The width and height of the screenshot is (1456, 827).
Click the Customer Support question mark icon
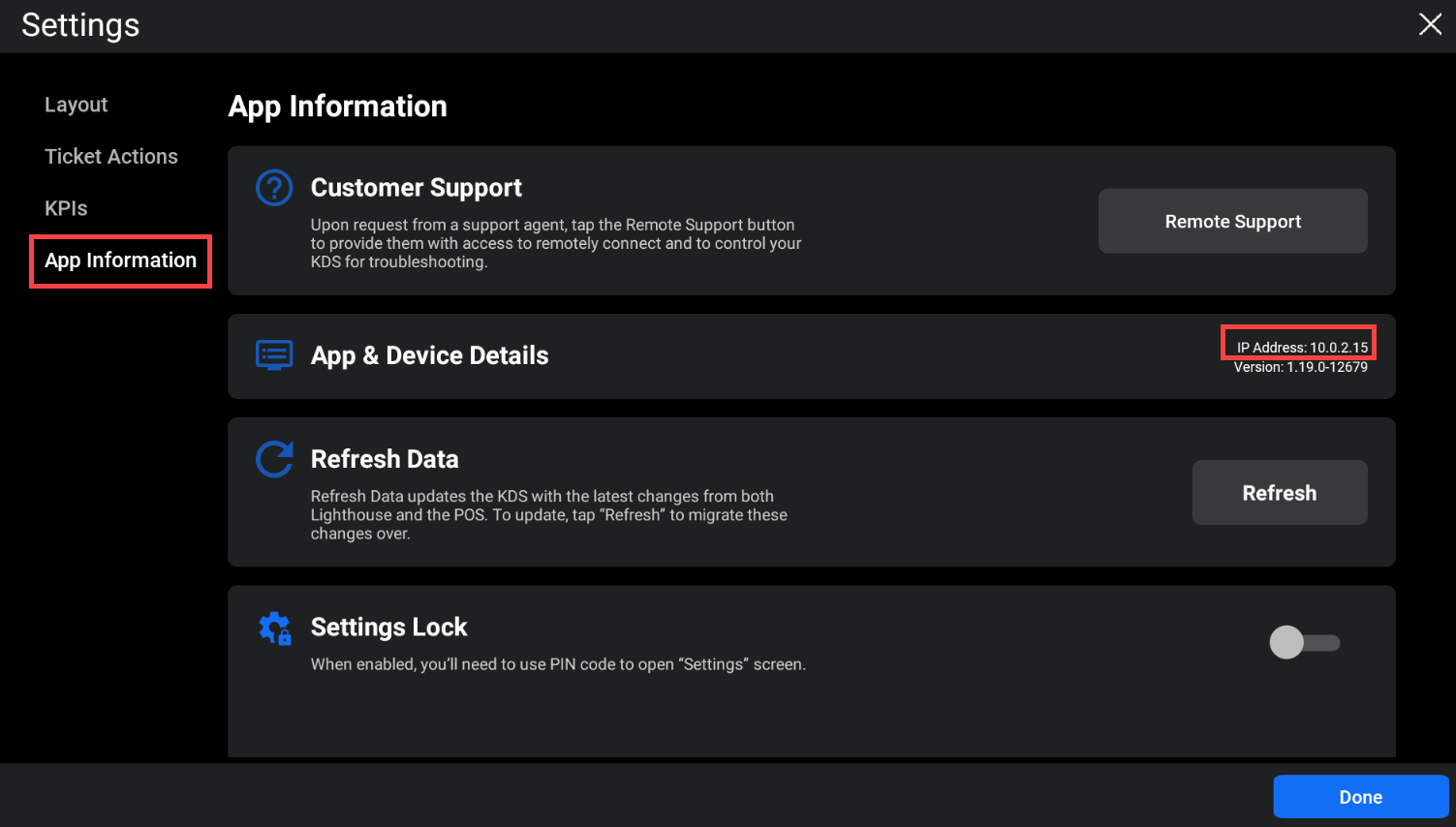[274, 187]
